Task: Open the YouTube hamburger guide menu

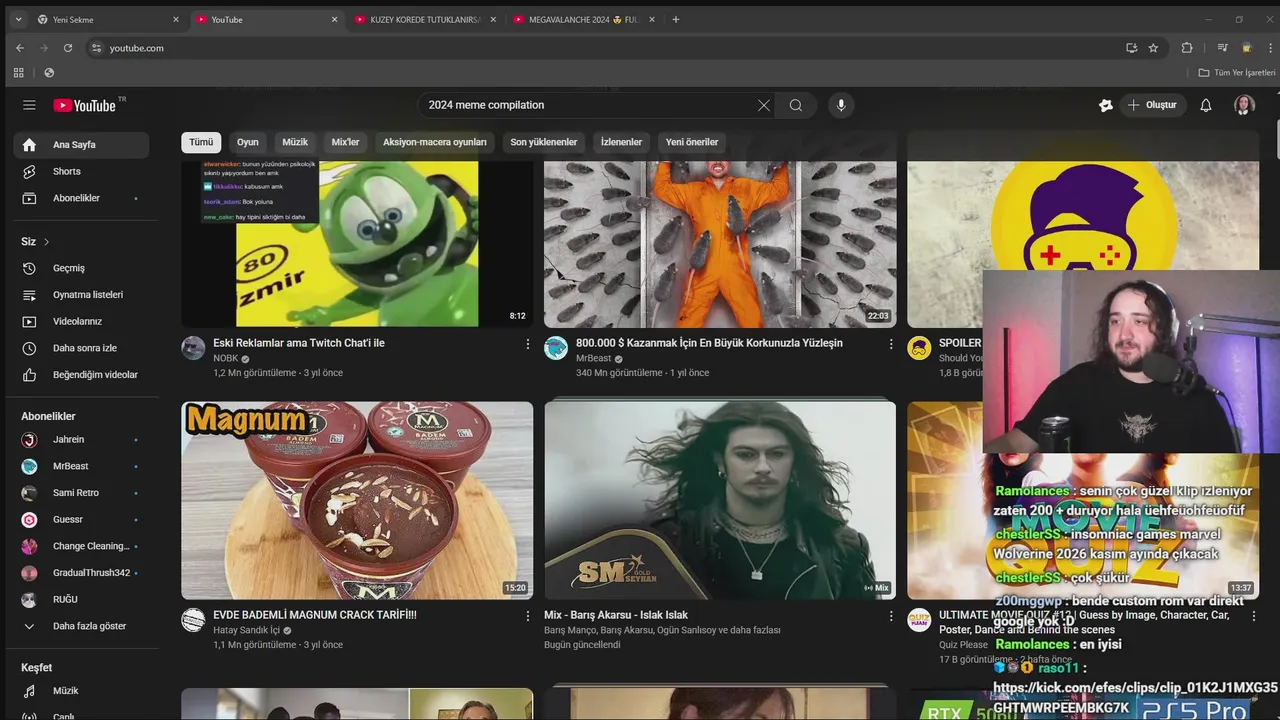Action: [x=29, y=105]
